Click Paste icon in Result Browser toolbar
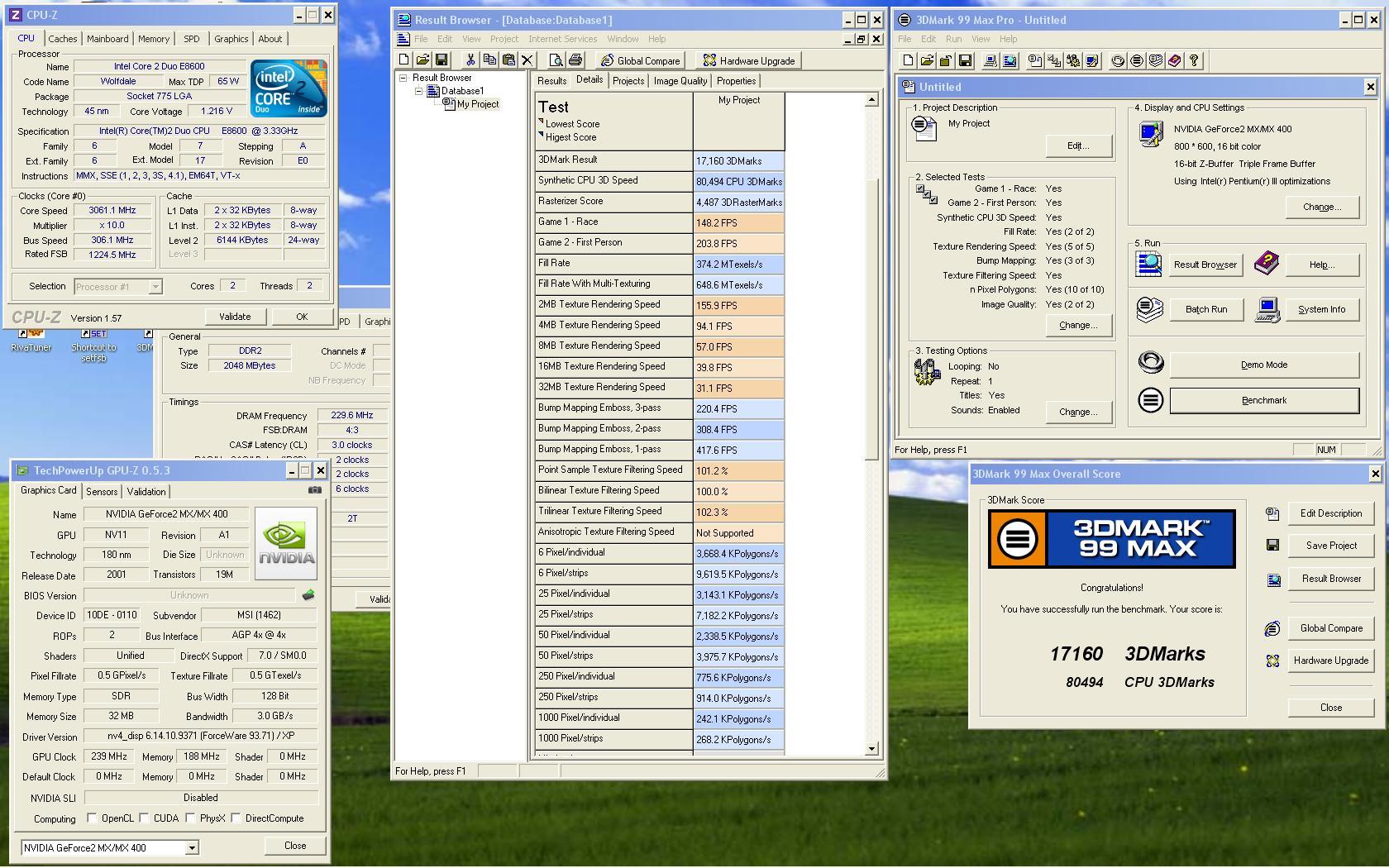 (508, 60)
